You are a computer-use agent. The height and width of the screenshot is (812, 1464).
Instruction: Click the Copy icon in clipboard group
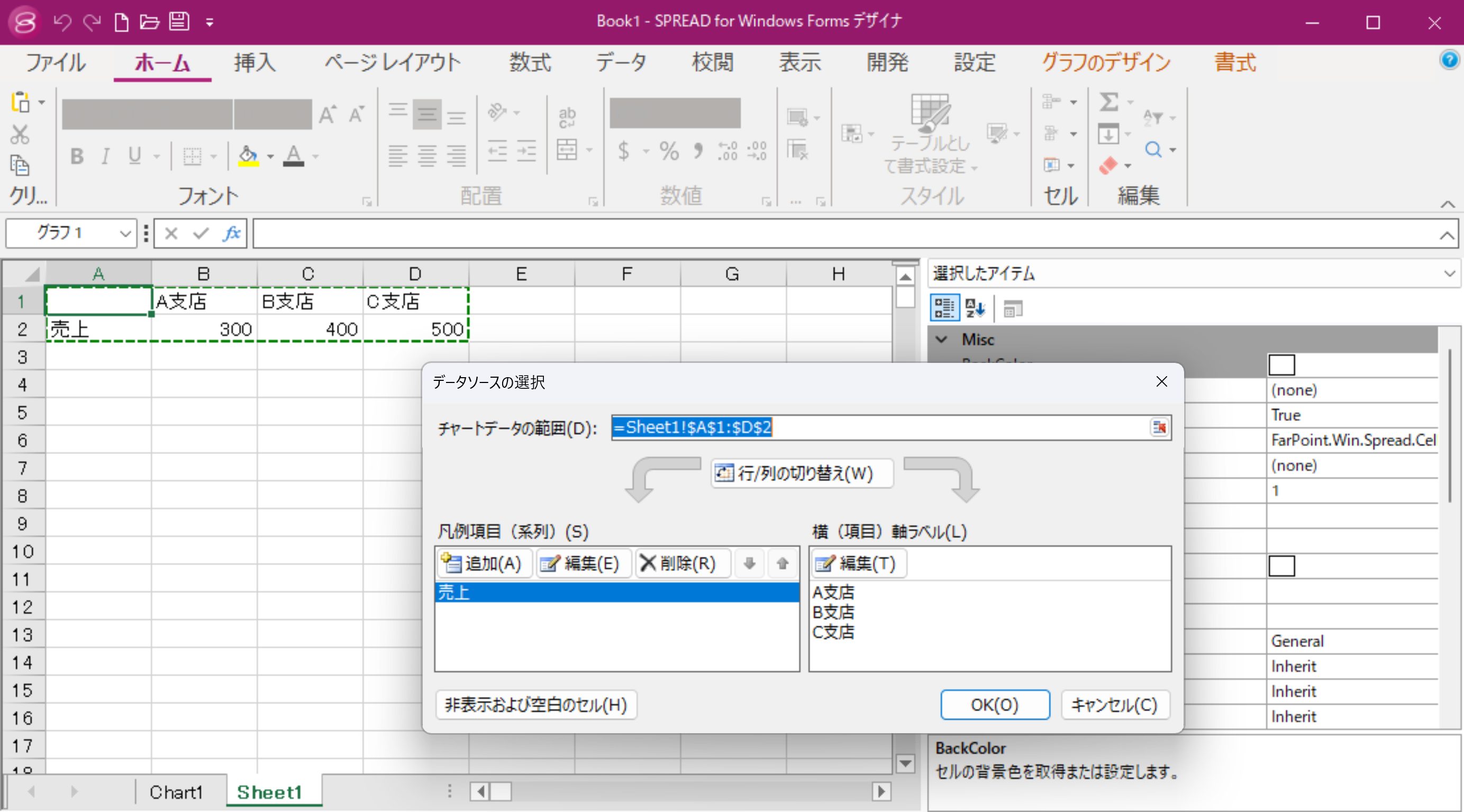coord(20,166)
